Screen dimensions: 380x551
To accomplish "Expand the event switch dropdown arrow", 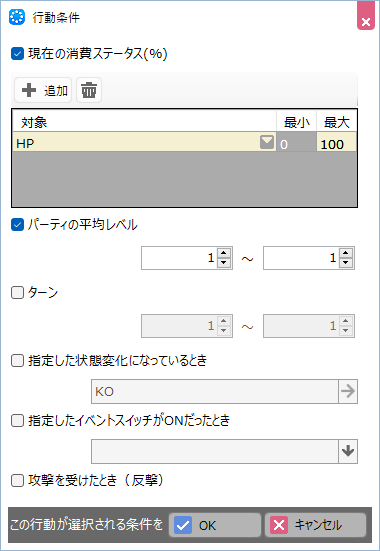I will point(348,451).
